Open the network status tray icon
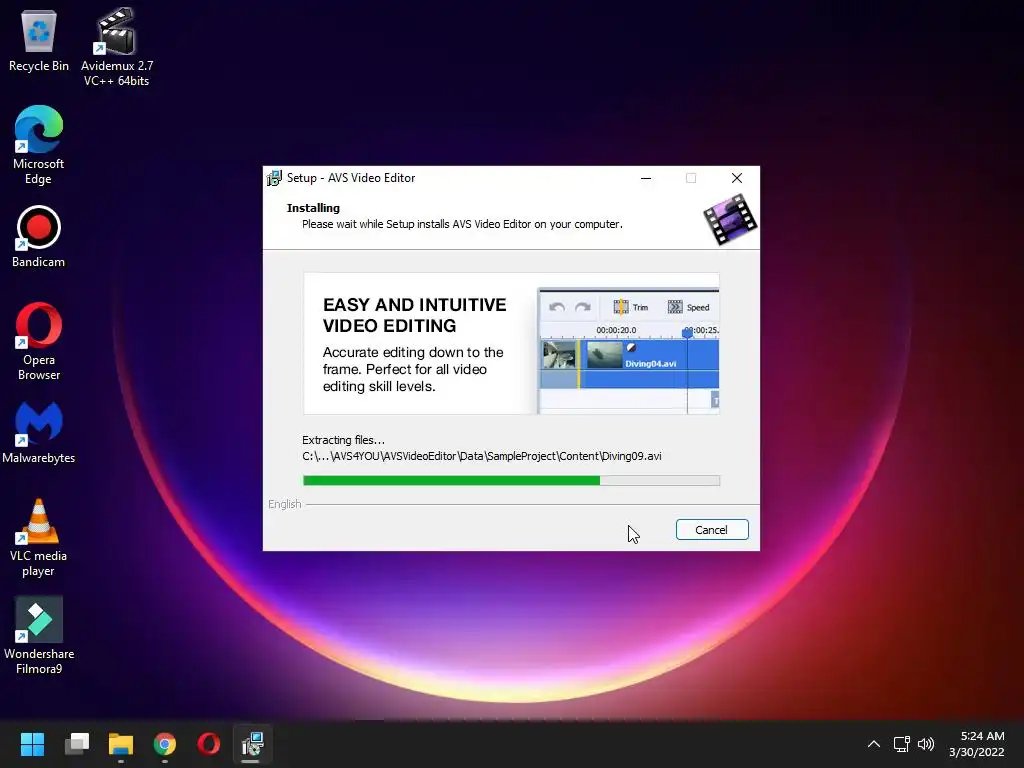 902,744
